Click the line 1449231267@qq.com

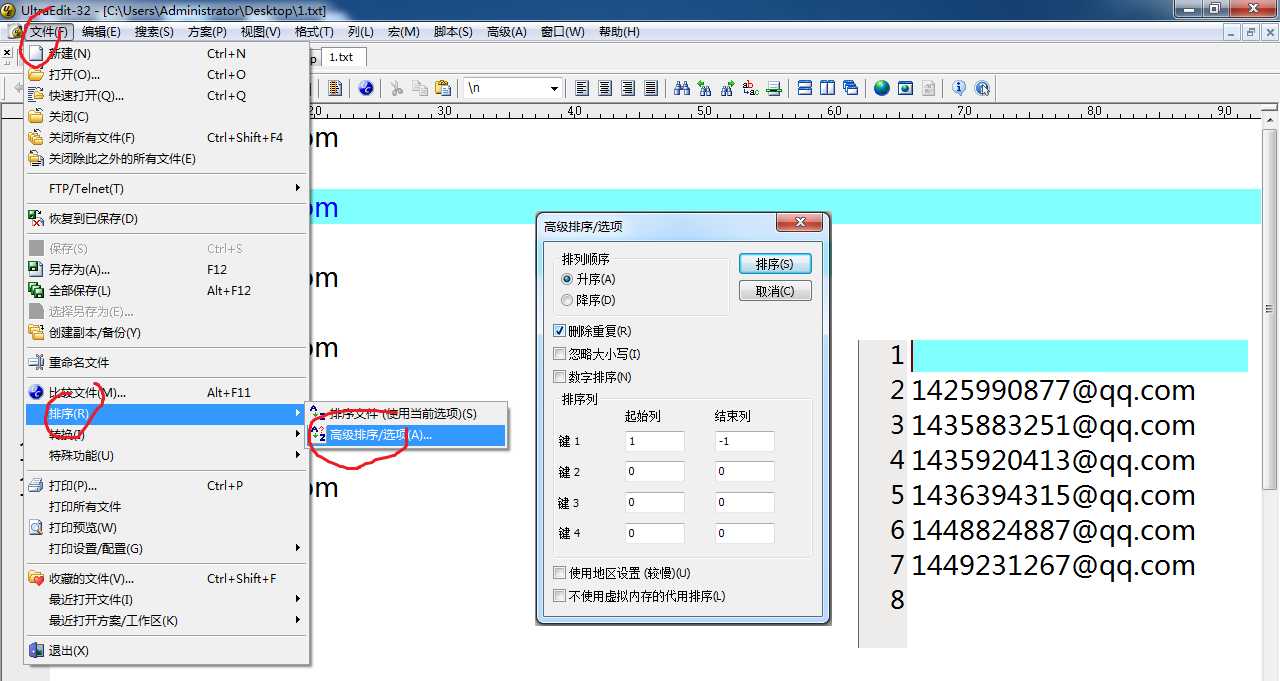coord(1053,565)
